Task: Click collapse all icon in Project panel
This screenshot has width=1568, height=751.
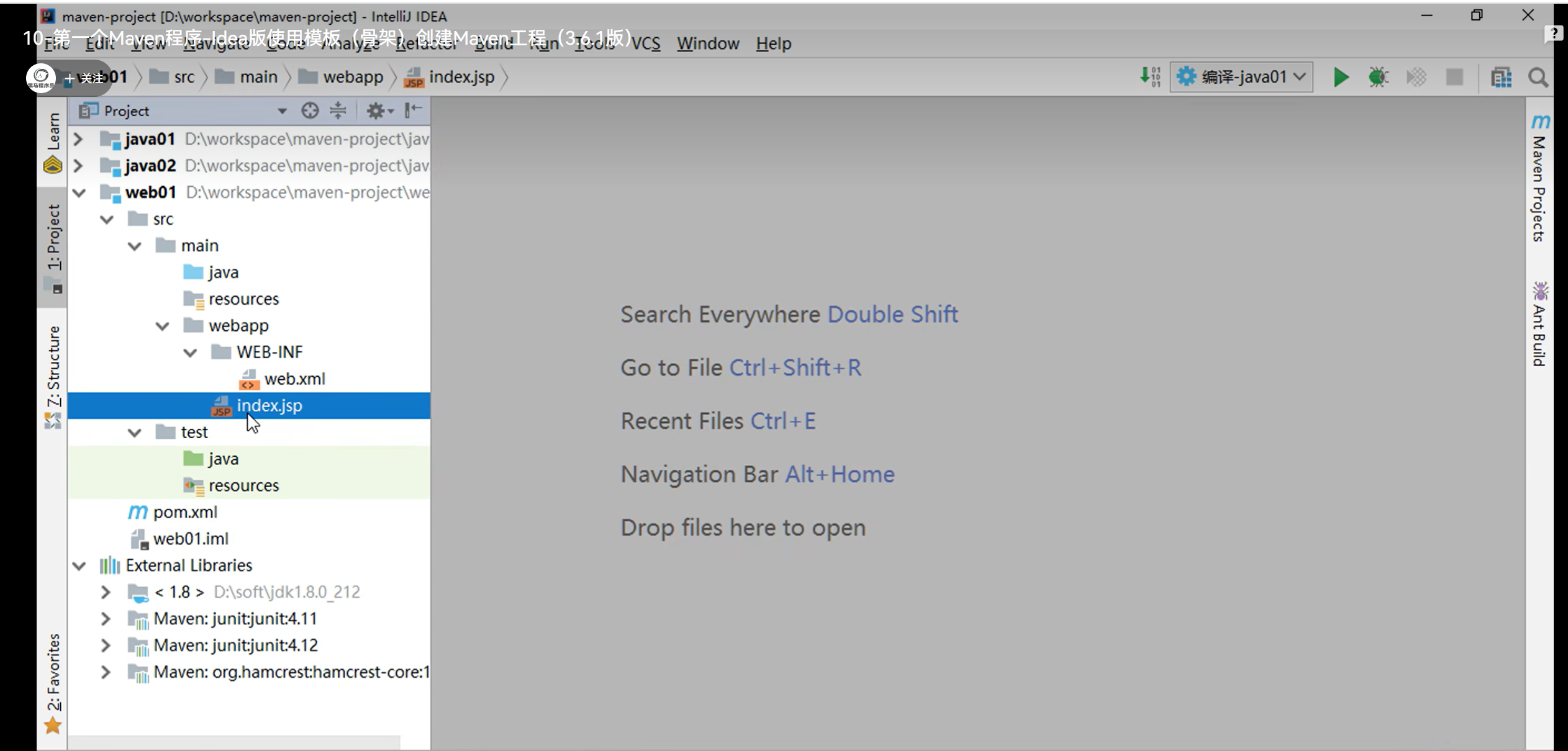Action: coord(338,111)
